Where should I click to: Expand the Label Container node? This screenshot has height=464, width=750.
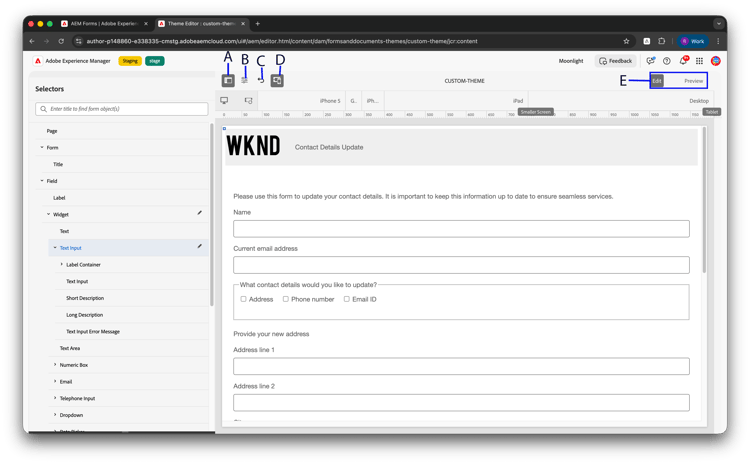coord(62,265)
